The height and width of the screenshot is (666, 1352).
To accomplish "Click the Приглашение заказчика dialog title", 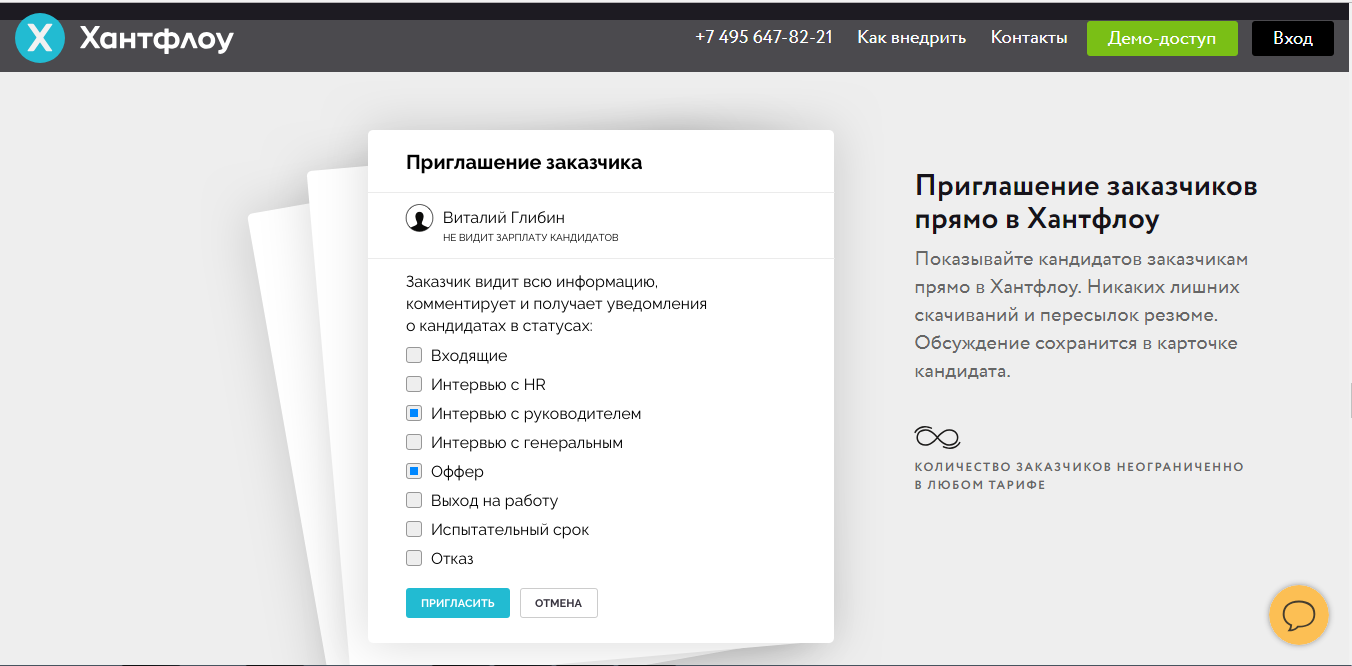I will point(524,162).
